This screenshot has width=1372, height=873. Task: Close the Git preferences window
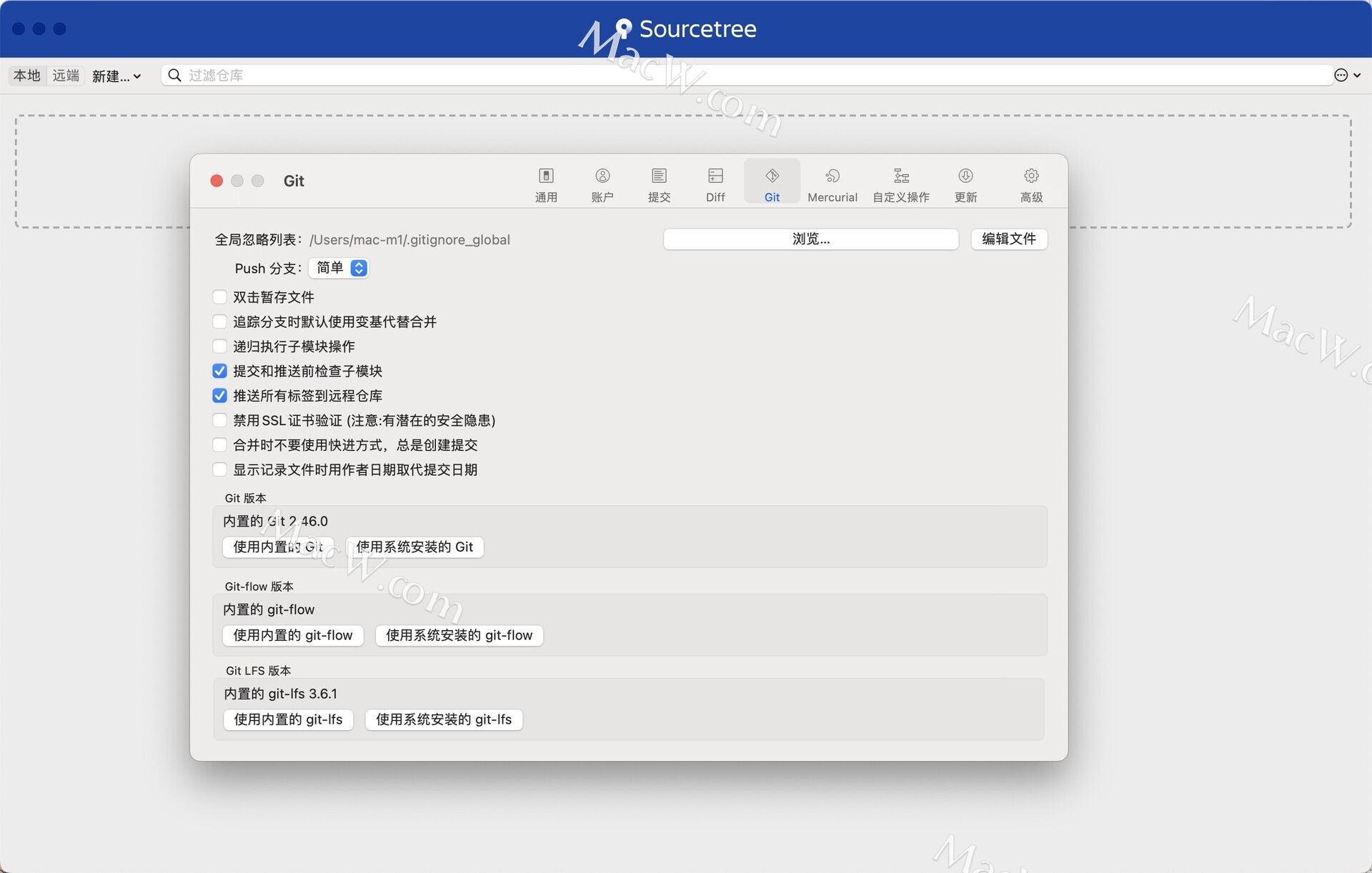pyautogui.click(x=217, y=181)
